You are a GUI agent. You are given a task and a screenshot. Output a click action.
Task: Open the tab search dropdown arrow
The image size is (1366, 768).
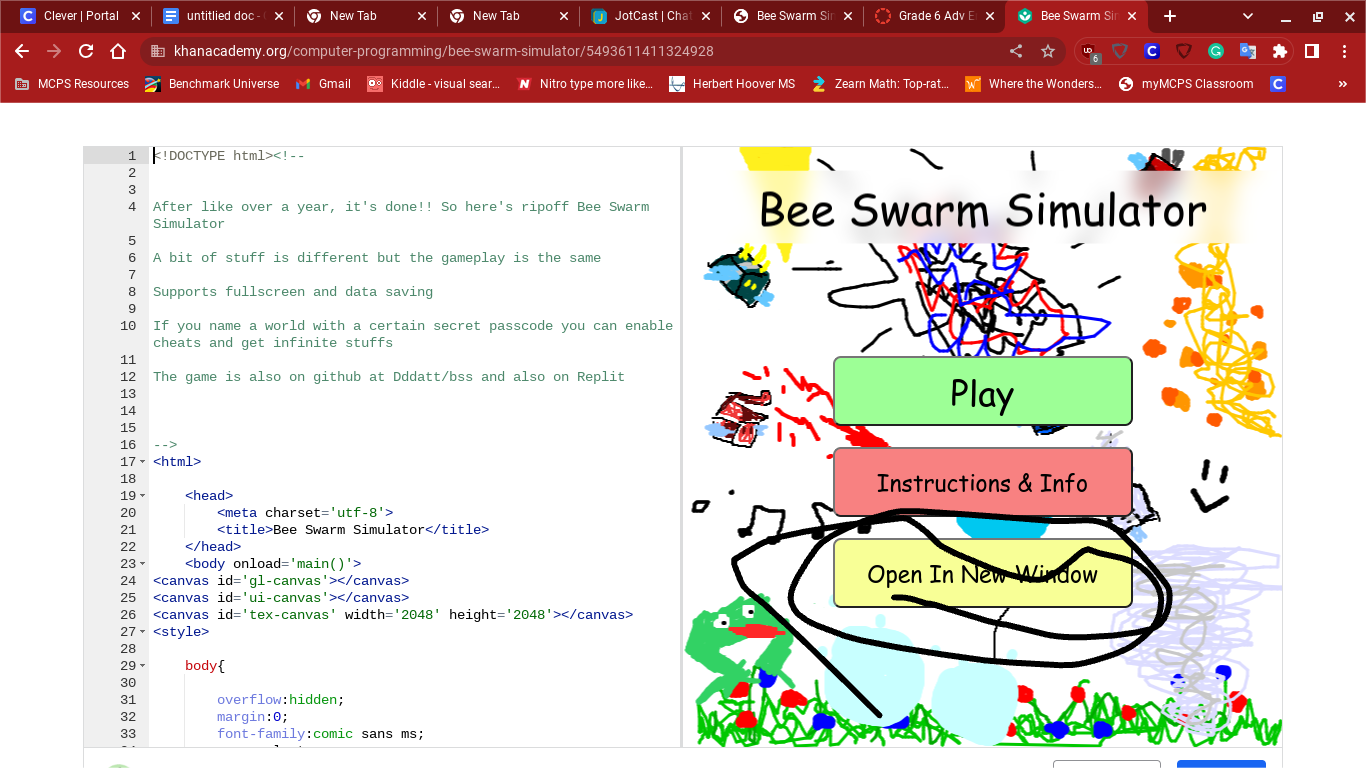tap(1248, 16)
